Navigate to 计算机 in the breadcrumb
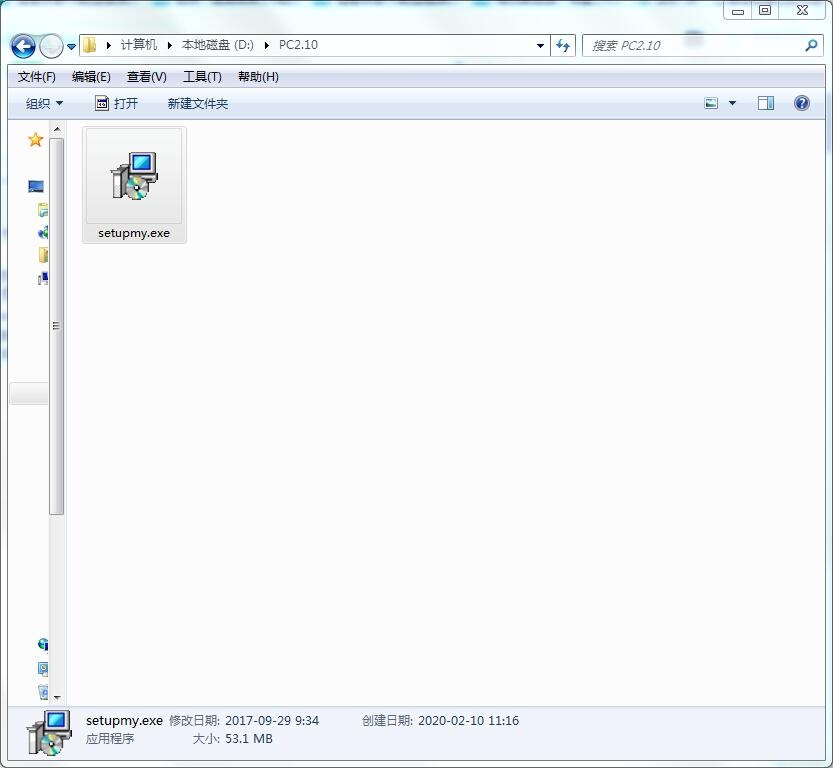Screen dimensions: 833x768 coord(139,45)
